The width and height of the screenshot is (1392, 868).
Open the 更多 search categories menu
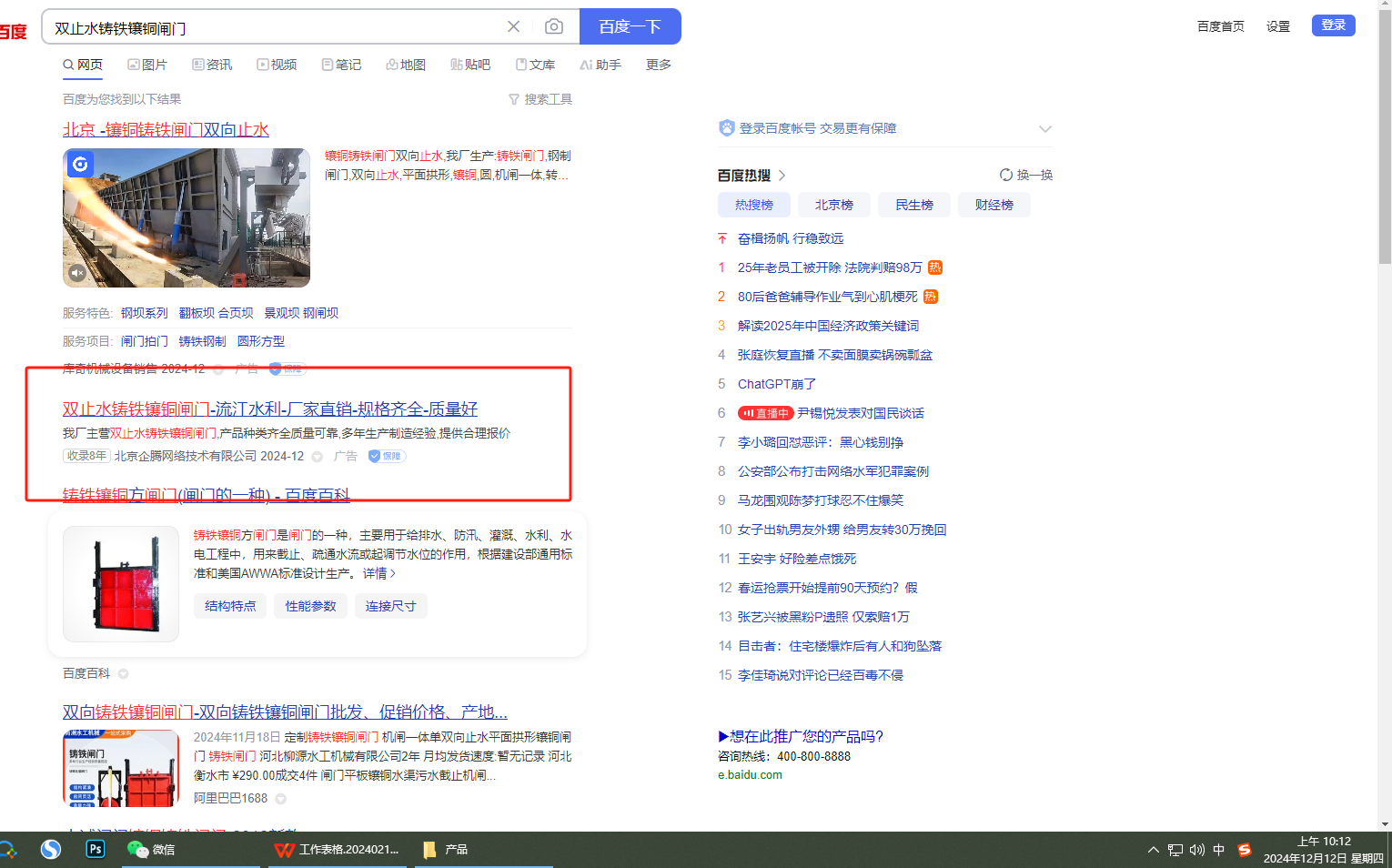(x=659, y=65)
